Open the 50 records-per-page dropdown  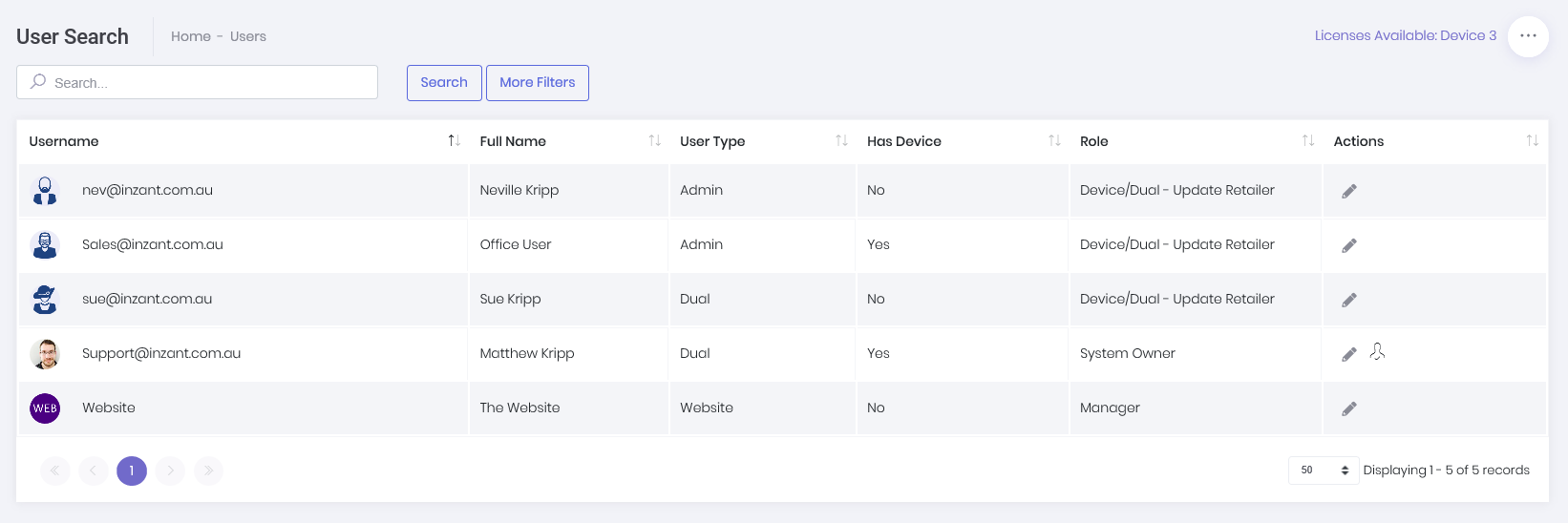point(1324,471)
